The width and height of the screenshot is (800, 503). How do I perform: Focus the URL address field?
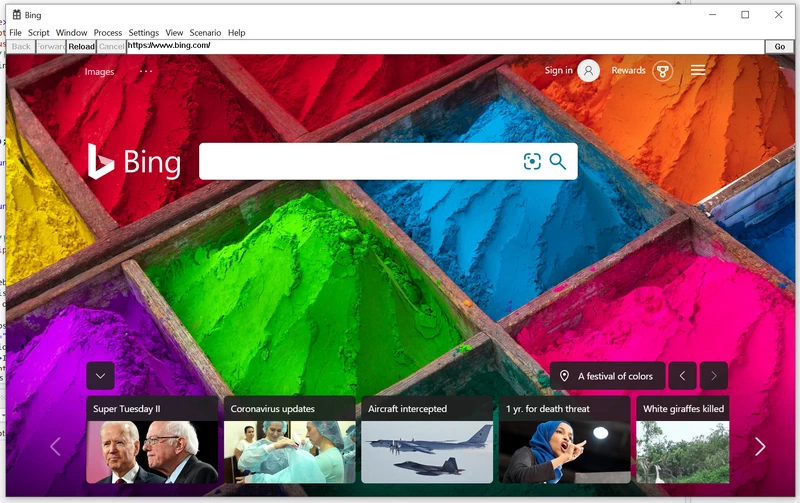coord(445,46)
